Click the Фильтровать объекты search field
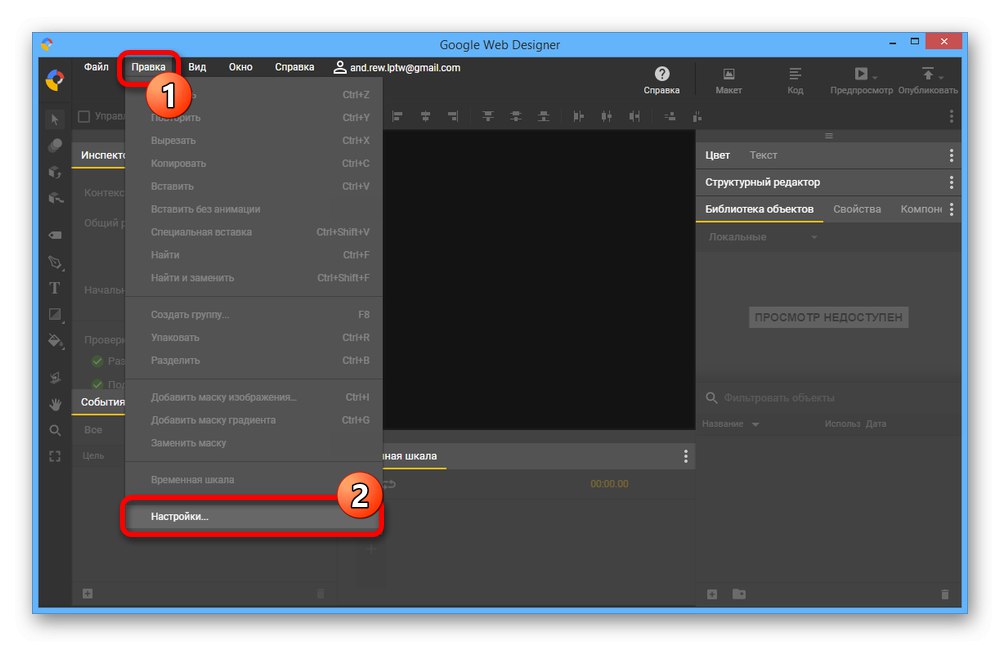1000x646 pixels. (x=829, y=398)
